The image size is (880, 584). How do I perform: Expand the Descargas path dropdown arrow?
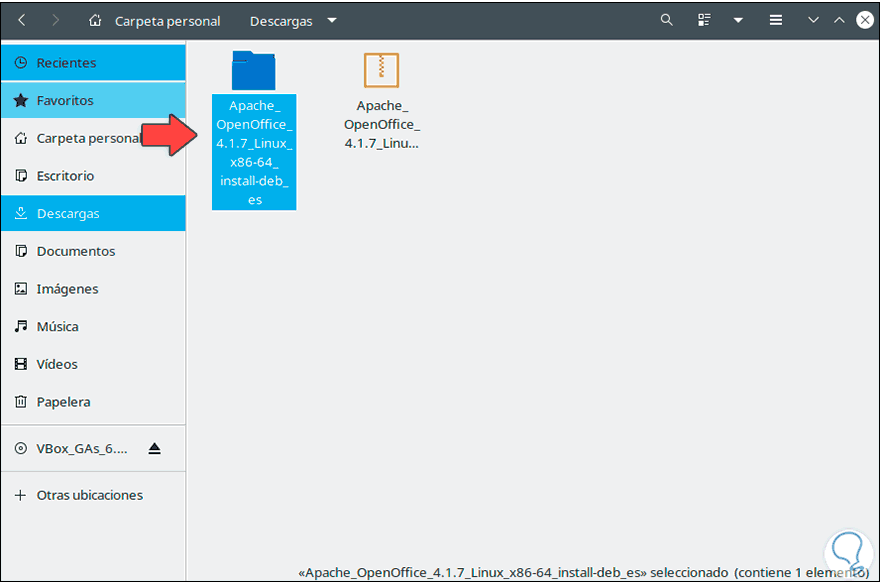(332, 21)
